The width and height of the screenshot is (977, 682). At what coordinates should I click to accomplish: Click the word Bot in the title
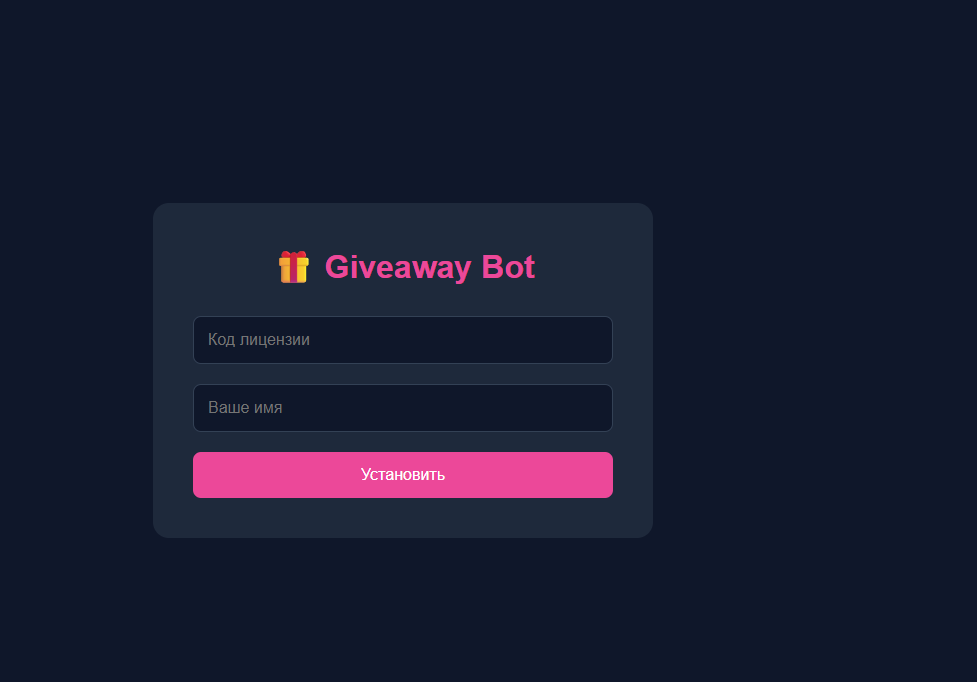(508, 267)
